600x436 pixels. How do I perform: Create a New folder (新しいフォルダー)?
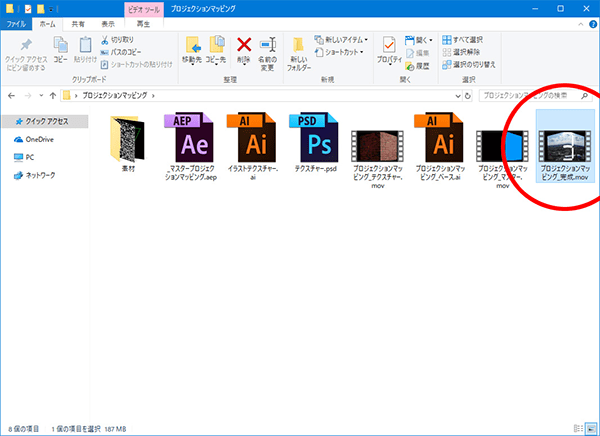(x=299, y=54)
